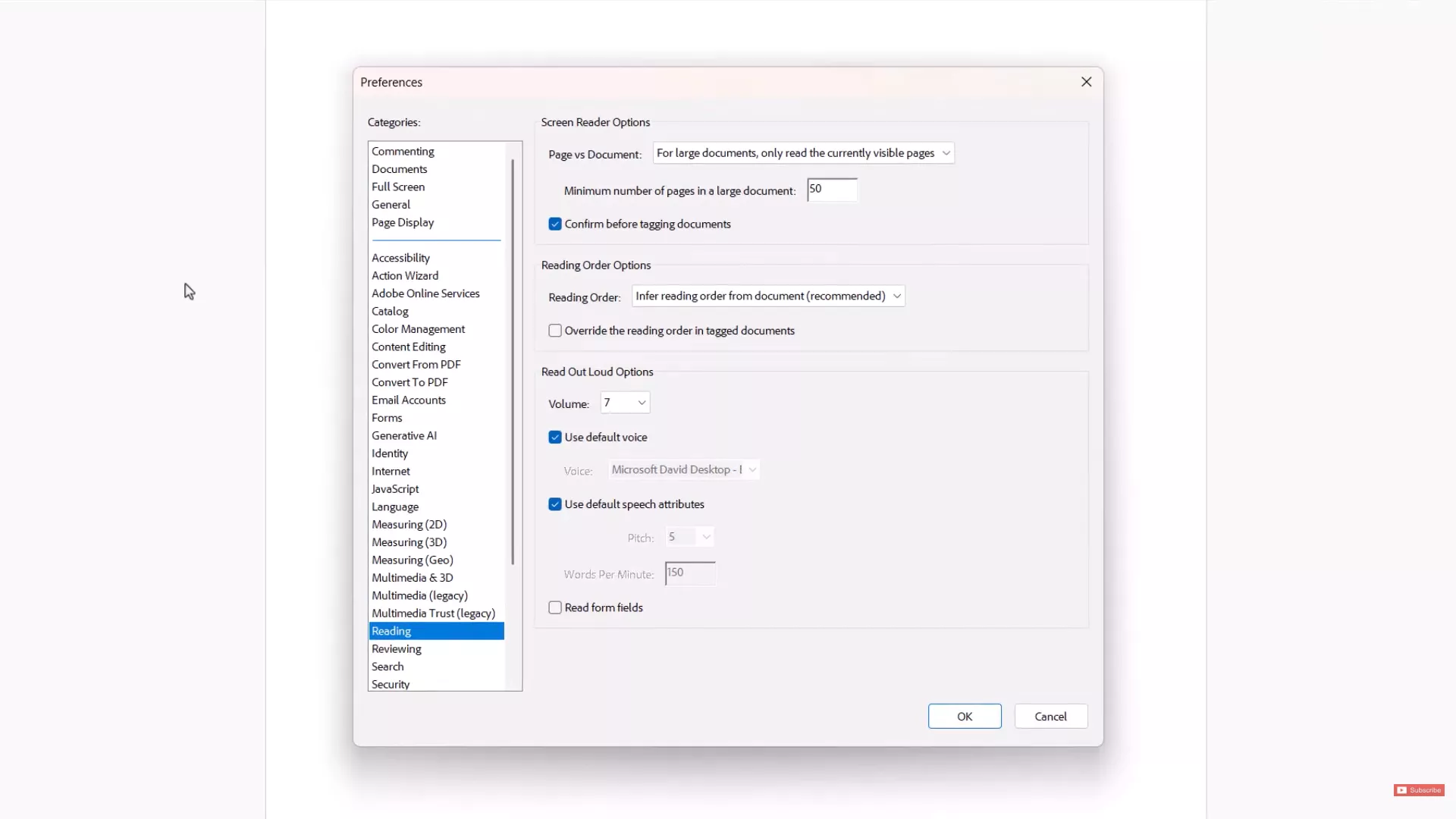Click the Subscribe badge in the corner
Image resolution: width=1456 pixels, height=819 pixels.
(1419, 789)
